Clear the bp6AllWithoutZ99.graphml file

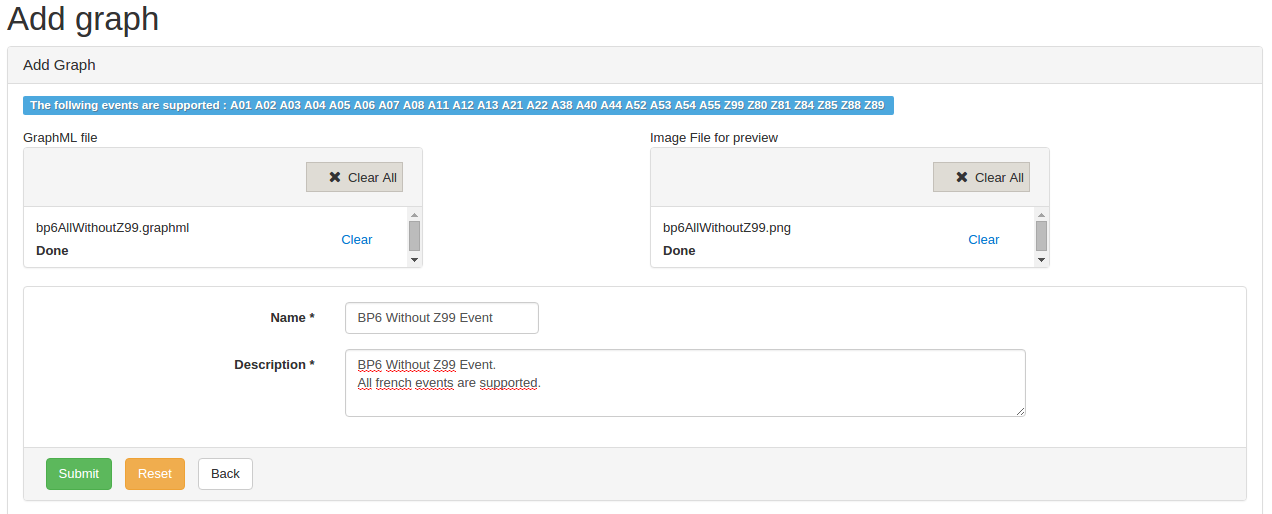tap(356, 239)
